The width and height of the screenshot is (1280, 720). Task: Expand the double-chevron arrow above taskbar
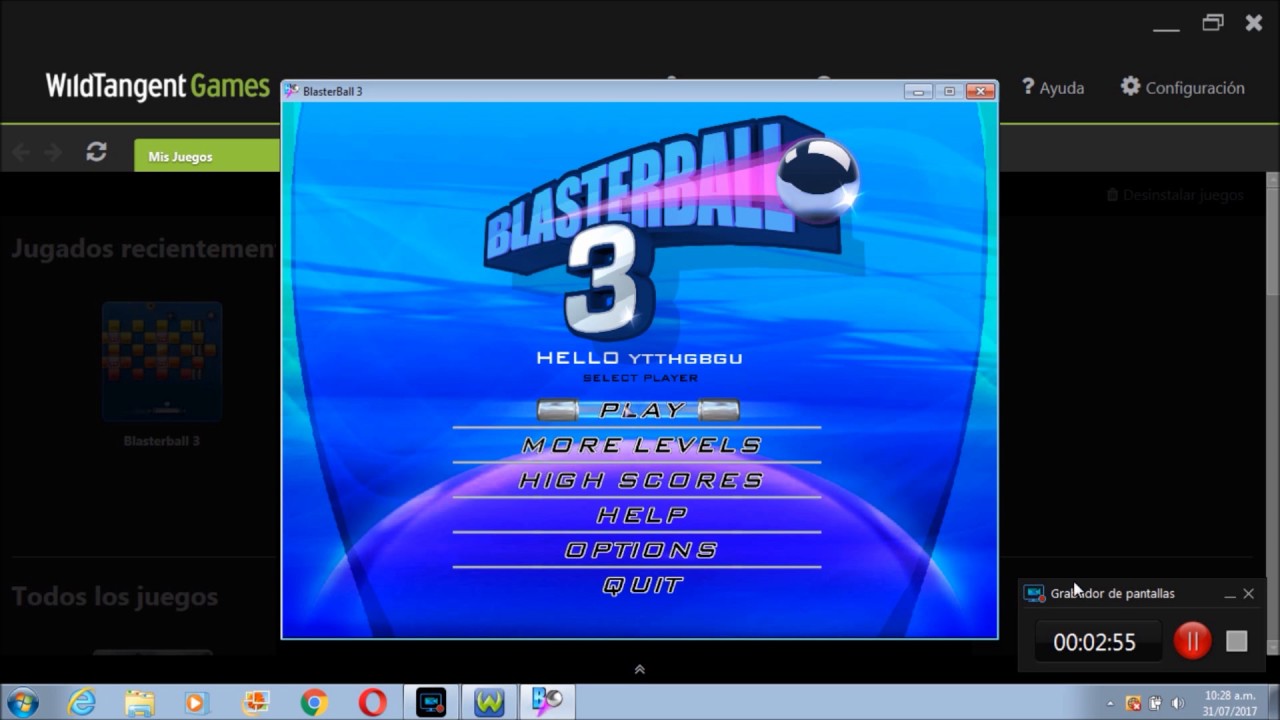[x=640, y=669]
